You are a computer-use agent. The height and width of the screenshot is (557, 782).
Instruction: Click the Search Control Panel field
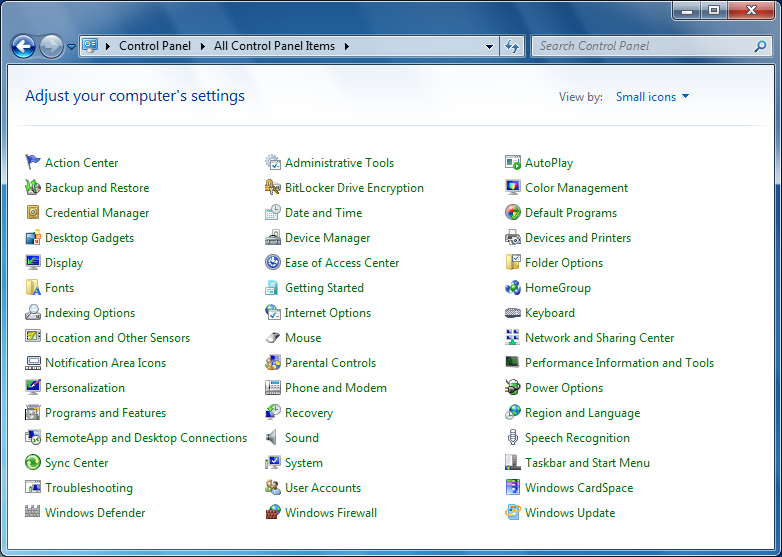point(643,46)
